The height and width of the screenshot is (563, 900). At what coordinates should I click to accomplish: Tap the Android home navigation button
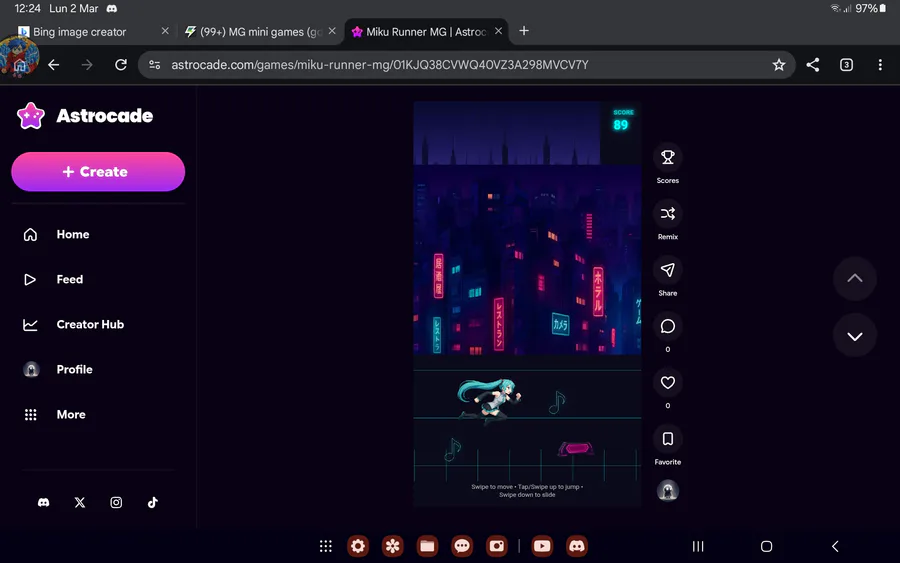click(766, 546)
